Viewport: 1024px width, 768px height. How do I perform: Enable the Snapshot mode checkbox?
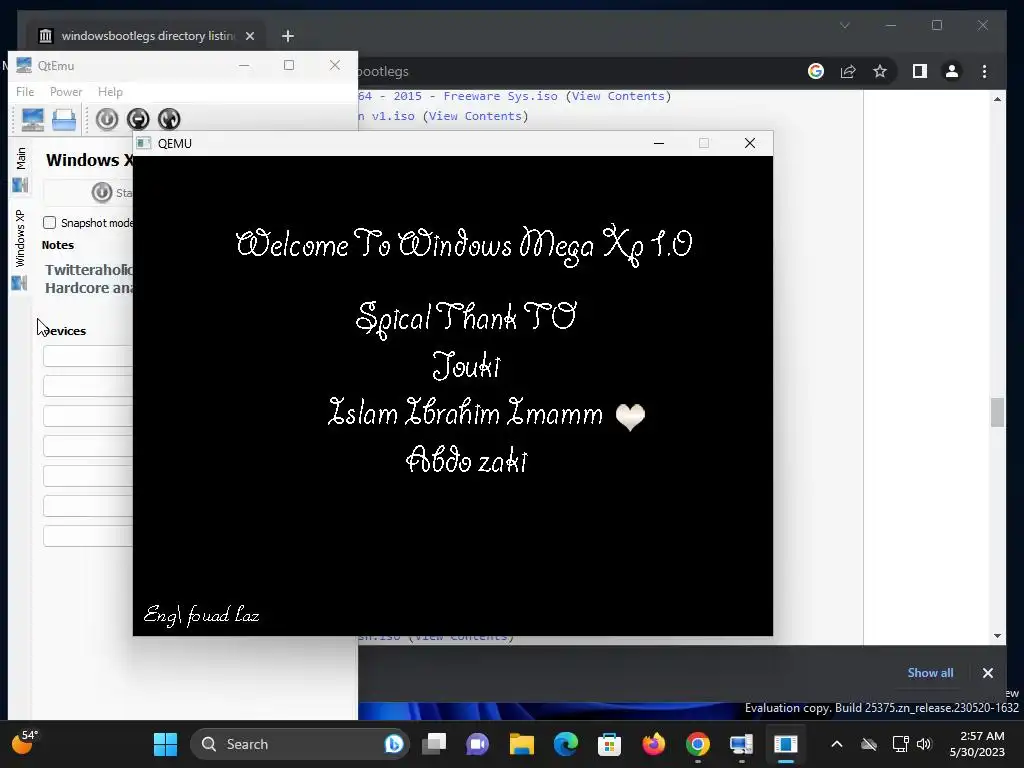pos(50,223)
